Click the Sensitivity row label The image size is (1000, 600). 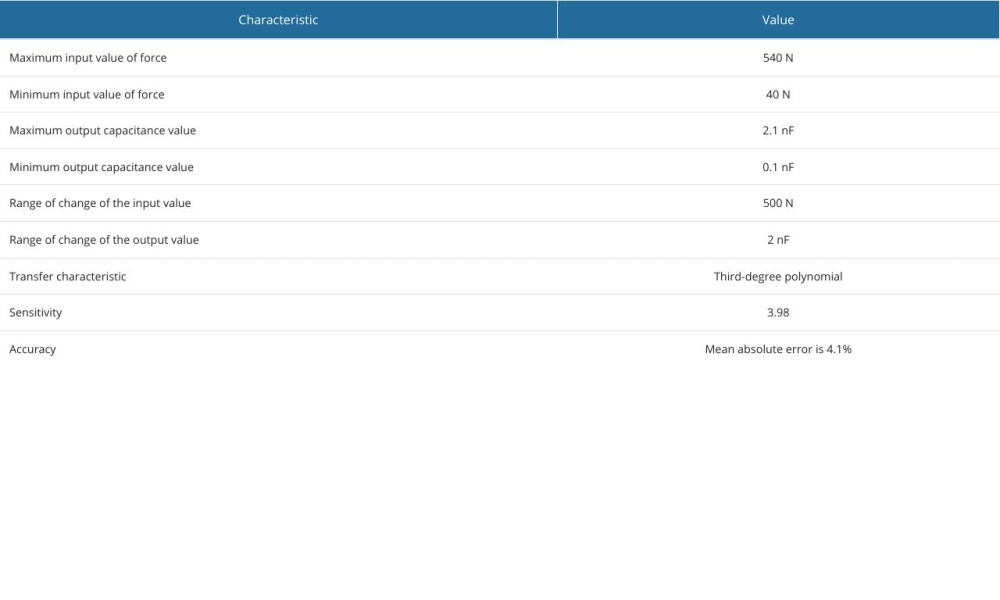coord(36,313)
